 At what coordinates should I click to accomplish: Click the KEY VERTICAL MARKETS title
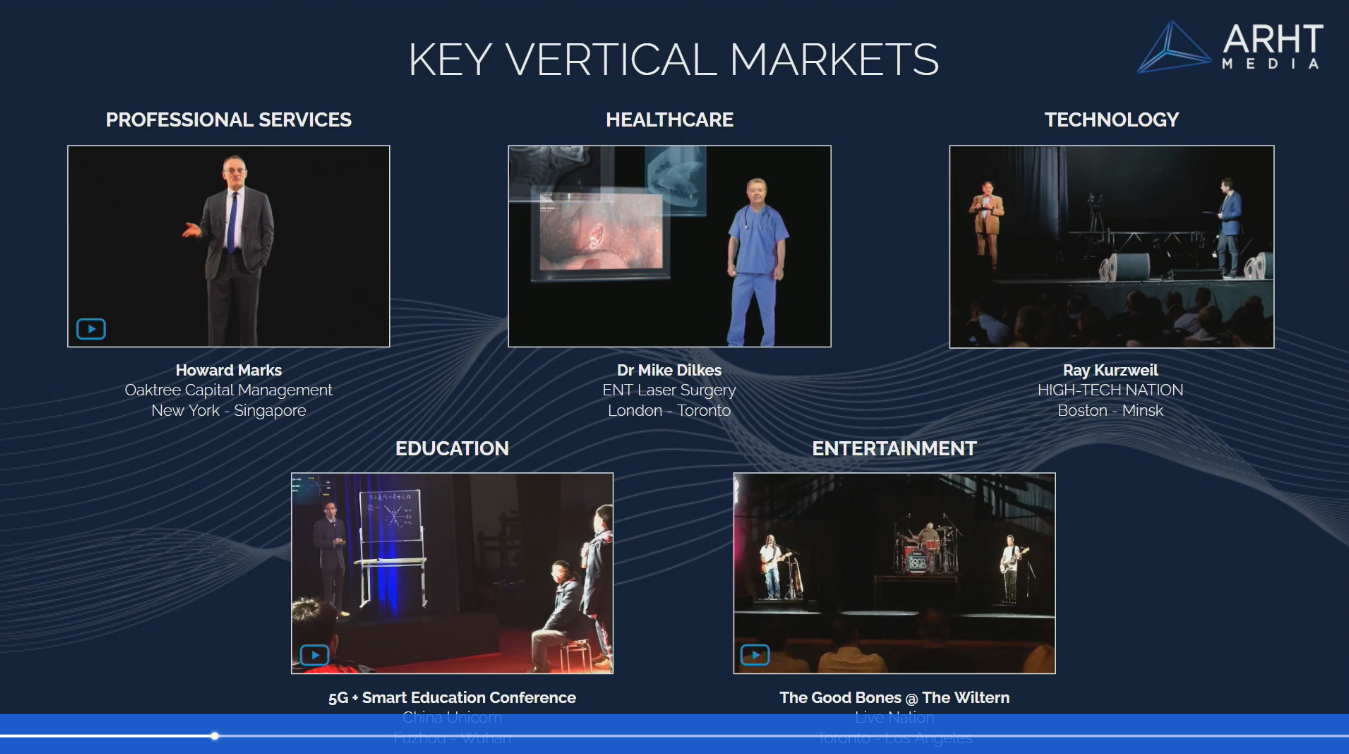coord(674,60)
